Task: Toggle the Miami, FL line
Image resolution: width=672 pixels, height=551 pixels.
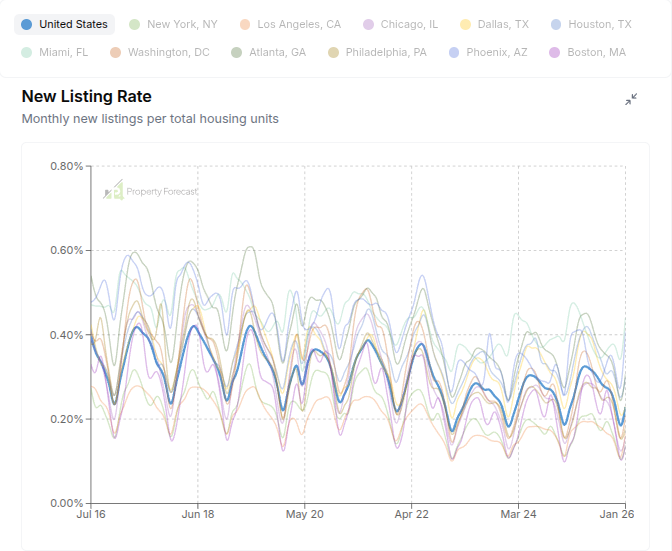Action: pos(54,52)
